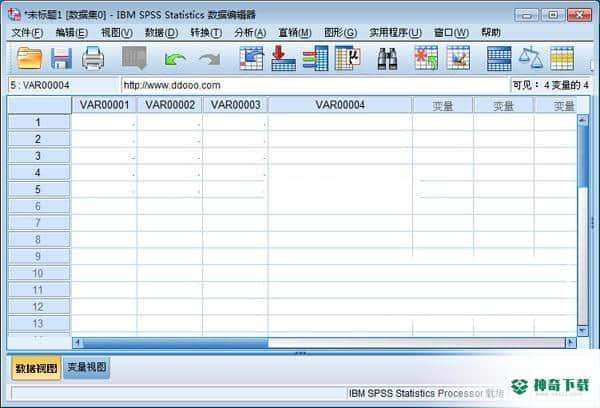Select row 1 header
Screen dimensions: 600x408
(x=39, y=122)
